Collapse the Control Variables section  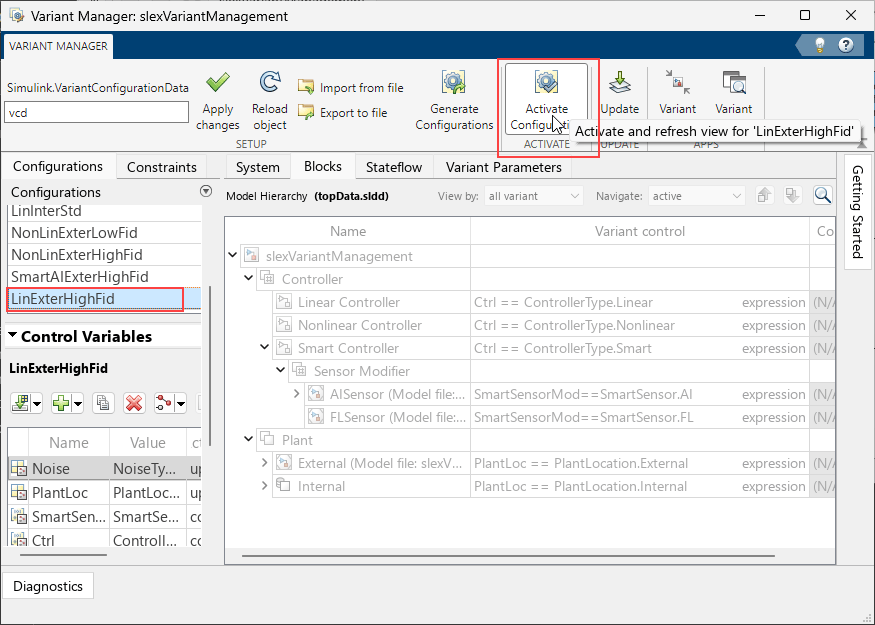pyautogui.click(x=12, y=335)
